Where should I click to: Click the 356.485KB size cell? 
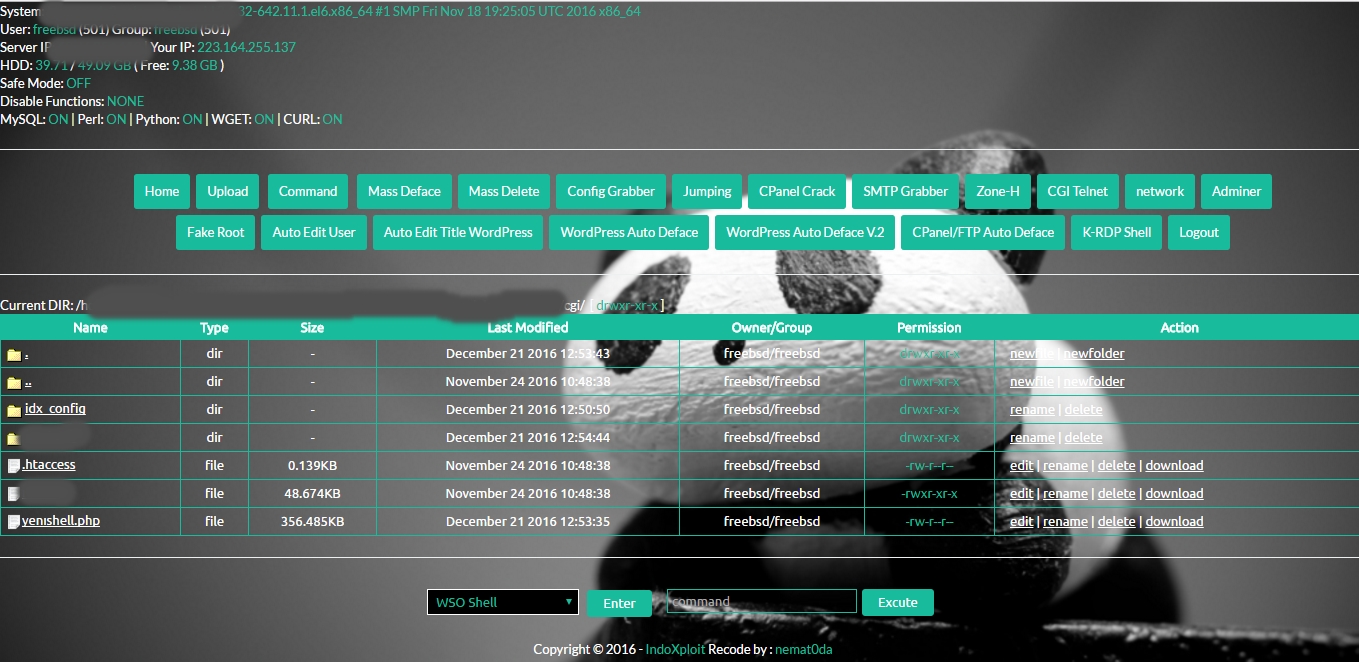(312, 521)
